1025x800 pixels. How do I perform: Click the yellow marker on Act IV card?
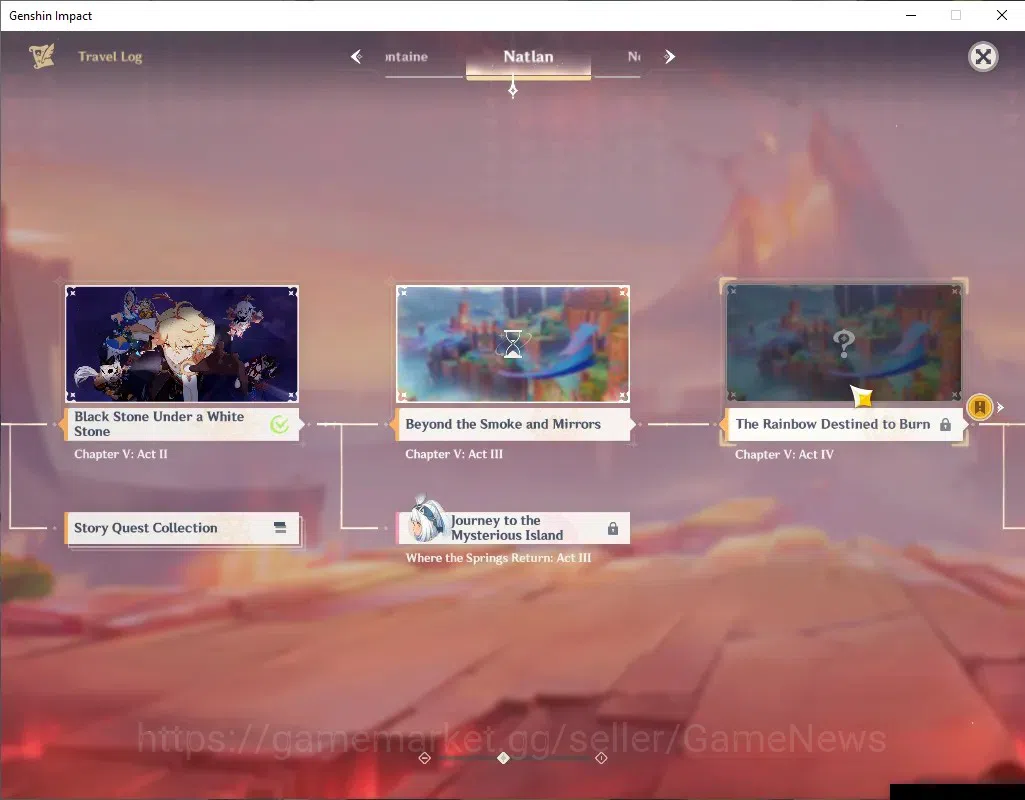pyautogui.click(x=863, y=396)
